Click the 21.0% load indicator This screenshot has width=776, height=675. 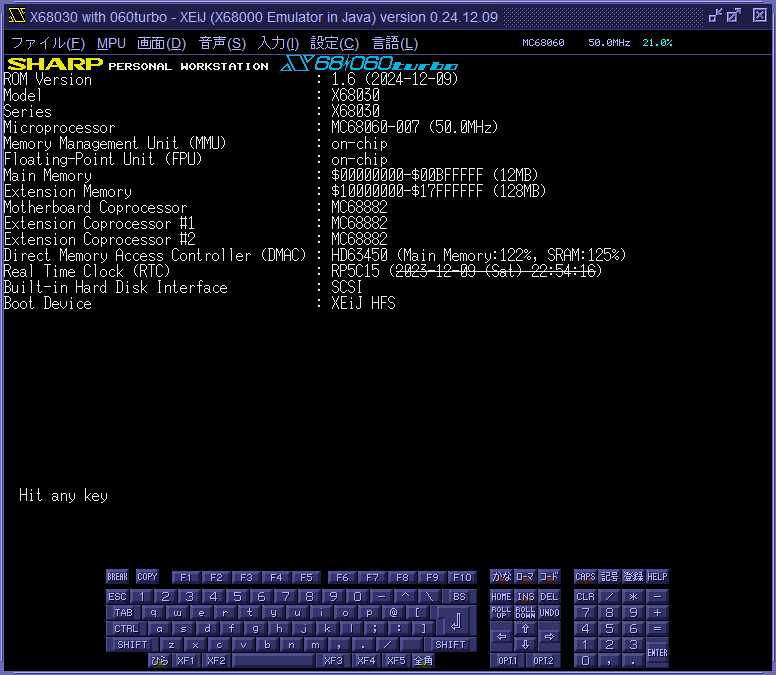pyautogui.click(x=657, y=43)
